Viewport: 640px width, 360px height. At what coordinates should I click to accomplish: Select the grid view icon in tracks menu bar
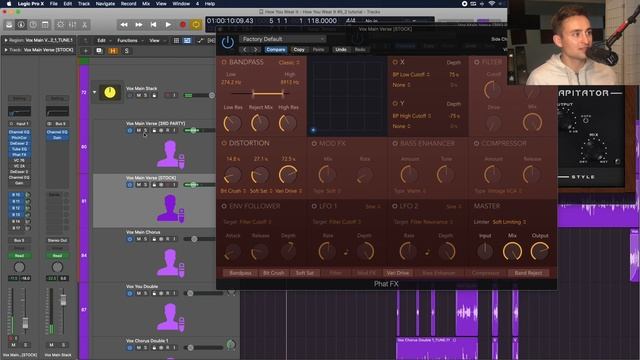click(x=176, y=40)
